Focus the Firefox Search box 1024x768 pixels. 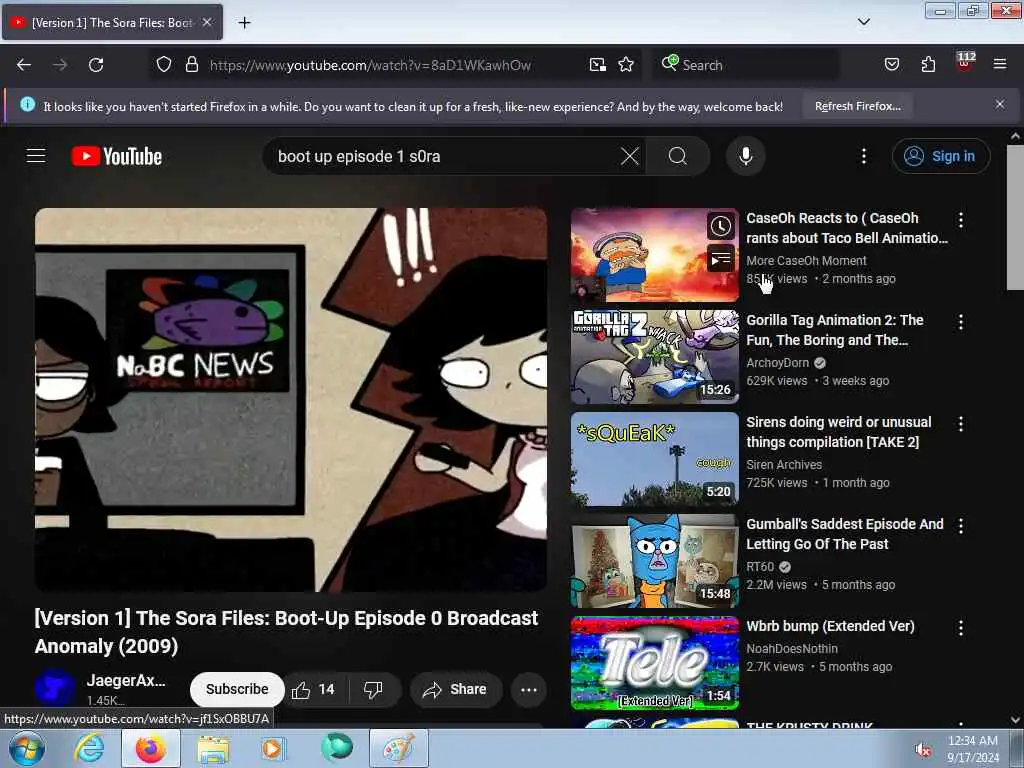pyautogui.click(x=744, y=65)
